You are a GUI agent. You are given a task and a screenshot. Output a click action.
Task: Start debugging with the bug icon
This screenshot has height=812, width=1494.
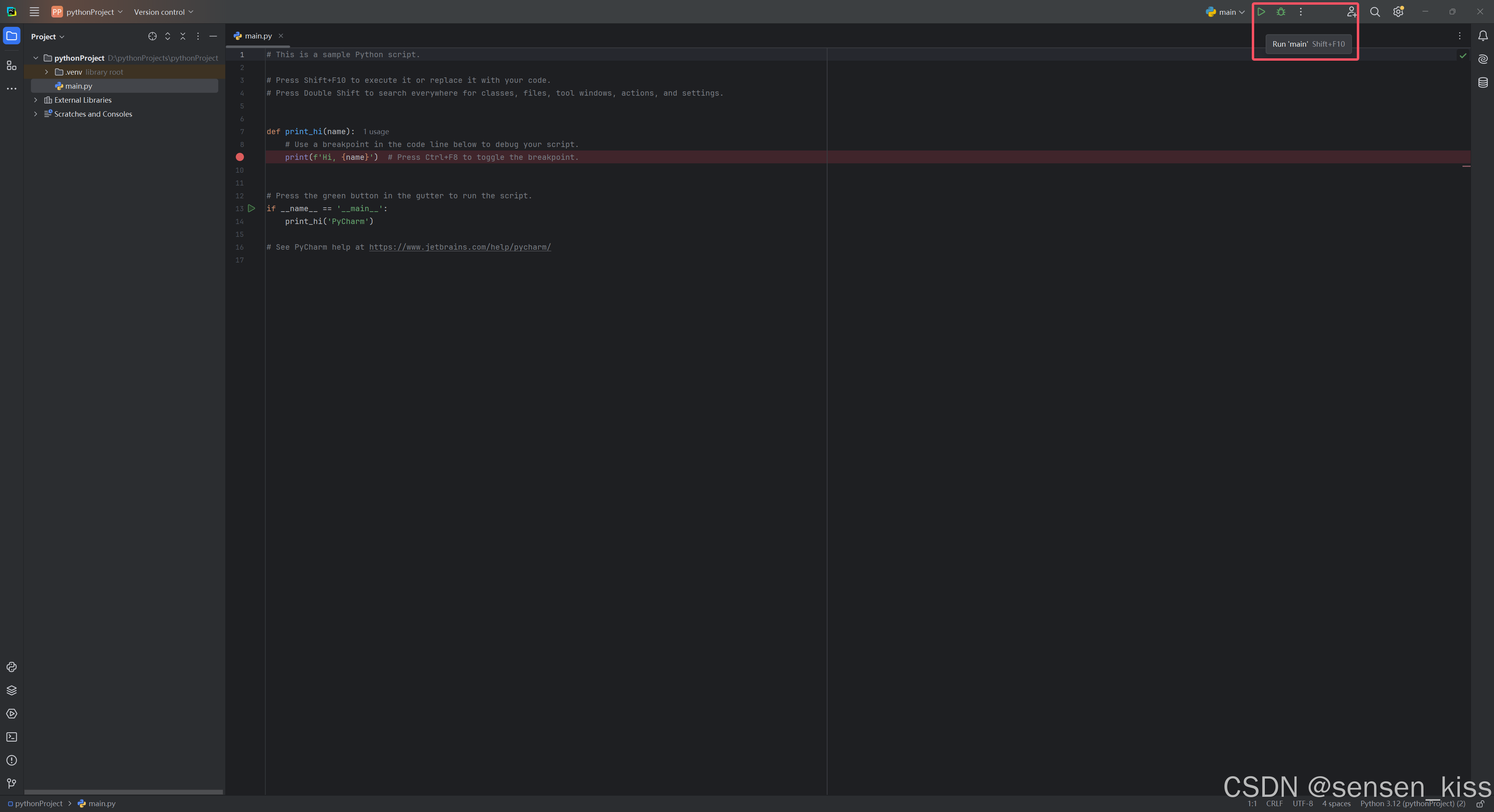(1280, 12)
